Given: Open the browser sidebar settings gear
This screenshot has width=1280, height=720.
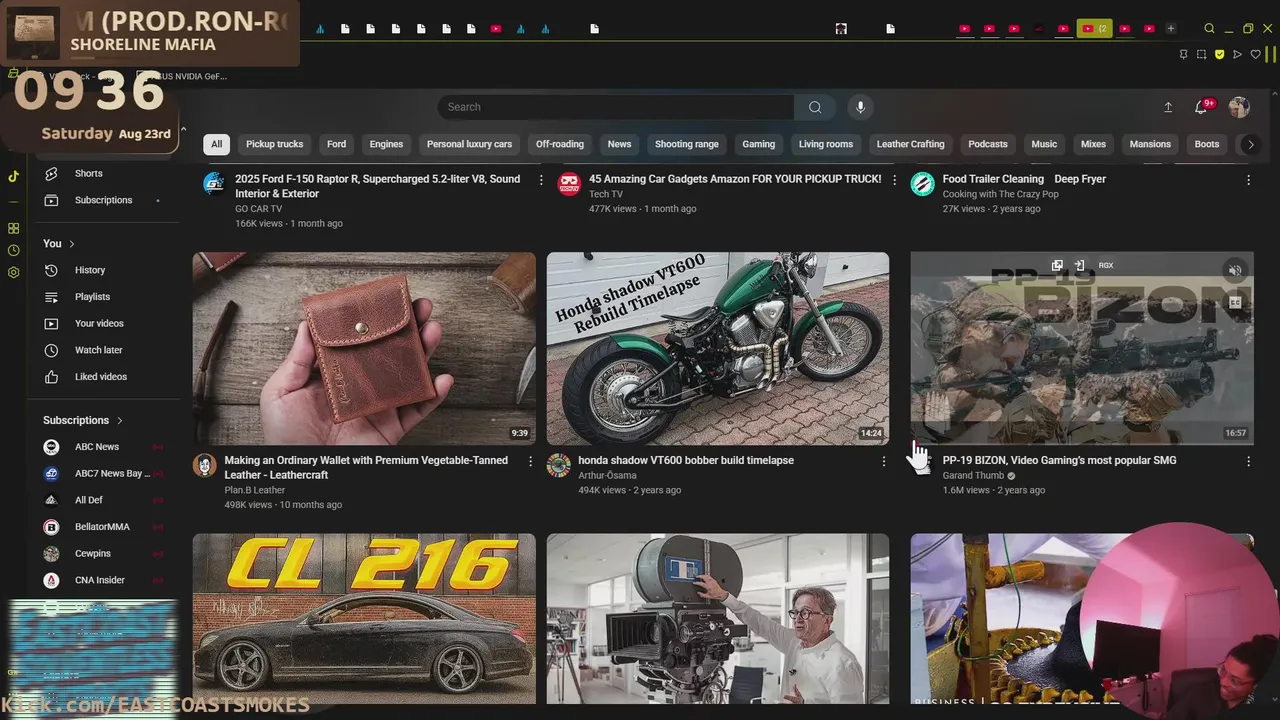Looking at the screenshot, I should [x=13, y=272].
